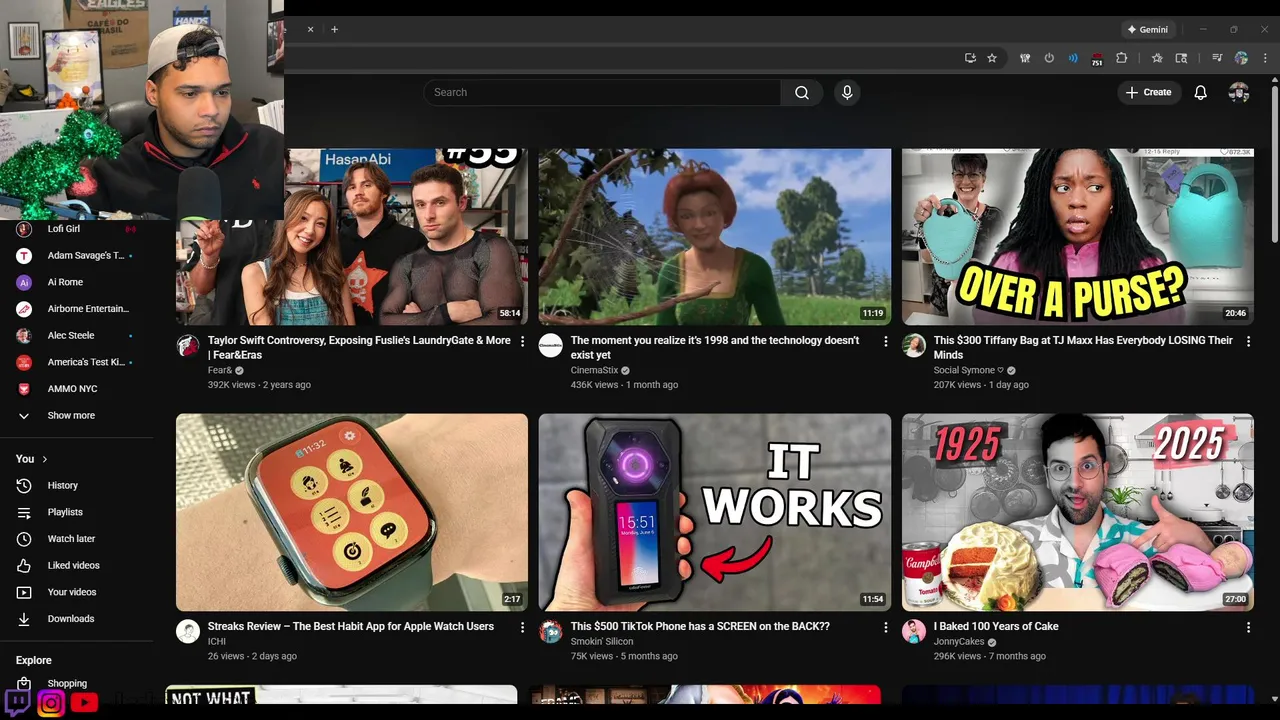Open the browser extensions puzzle icon
Screen dimensions: 1280x720
pyautogui.click(x=1121, y=58)
